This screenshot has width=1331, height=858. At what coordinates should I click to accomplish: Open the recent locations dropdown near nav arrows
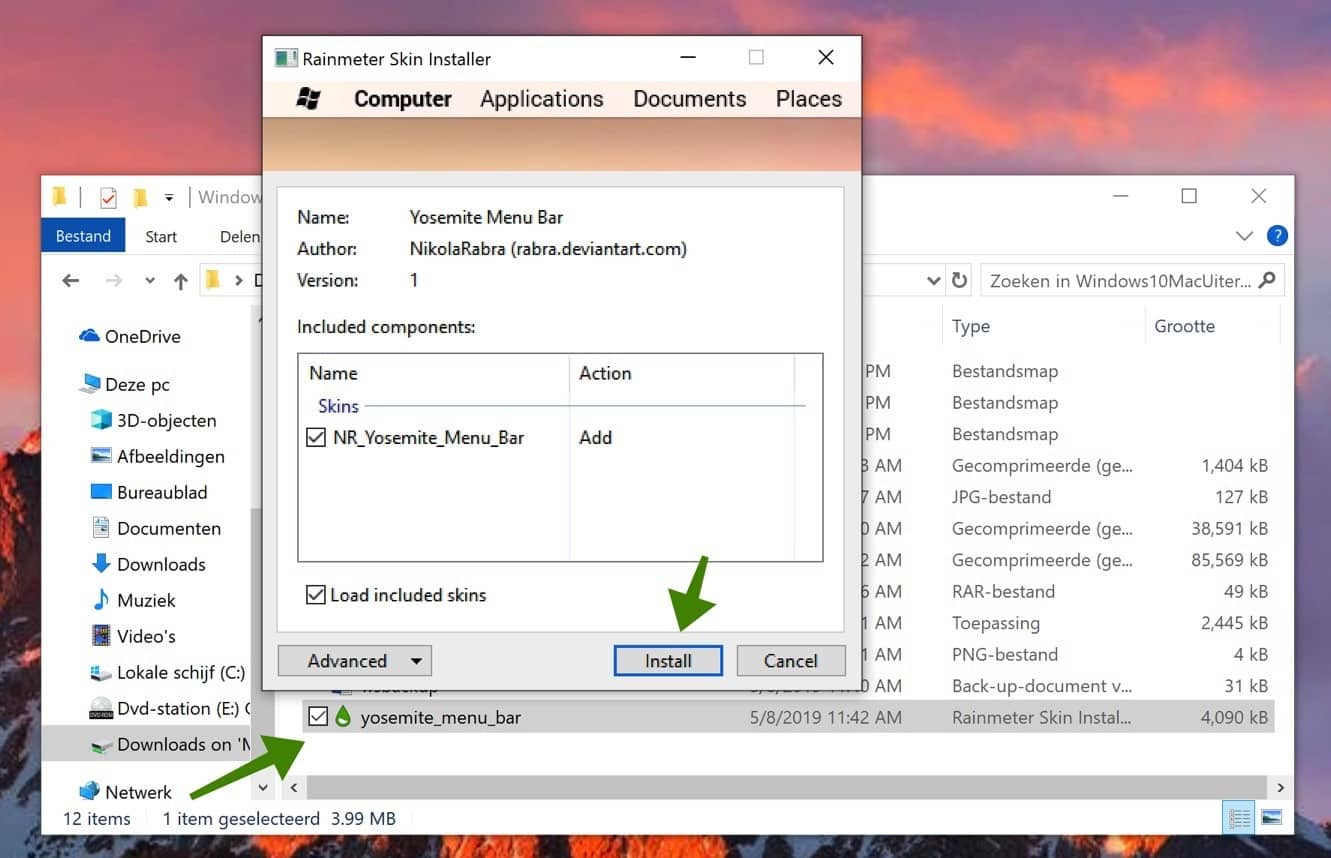point(150,281)
